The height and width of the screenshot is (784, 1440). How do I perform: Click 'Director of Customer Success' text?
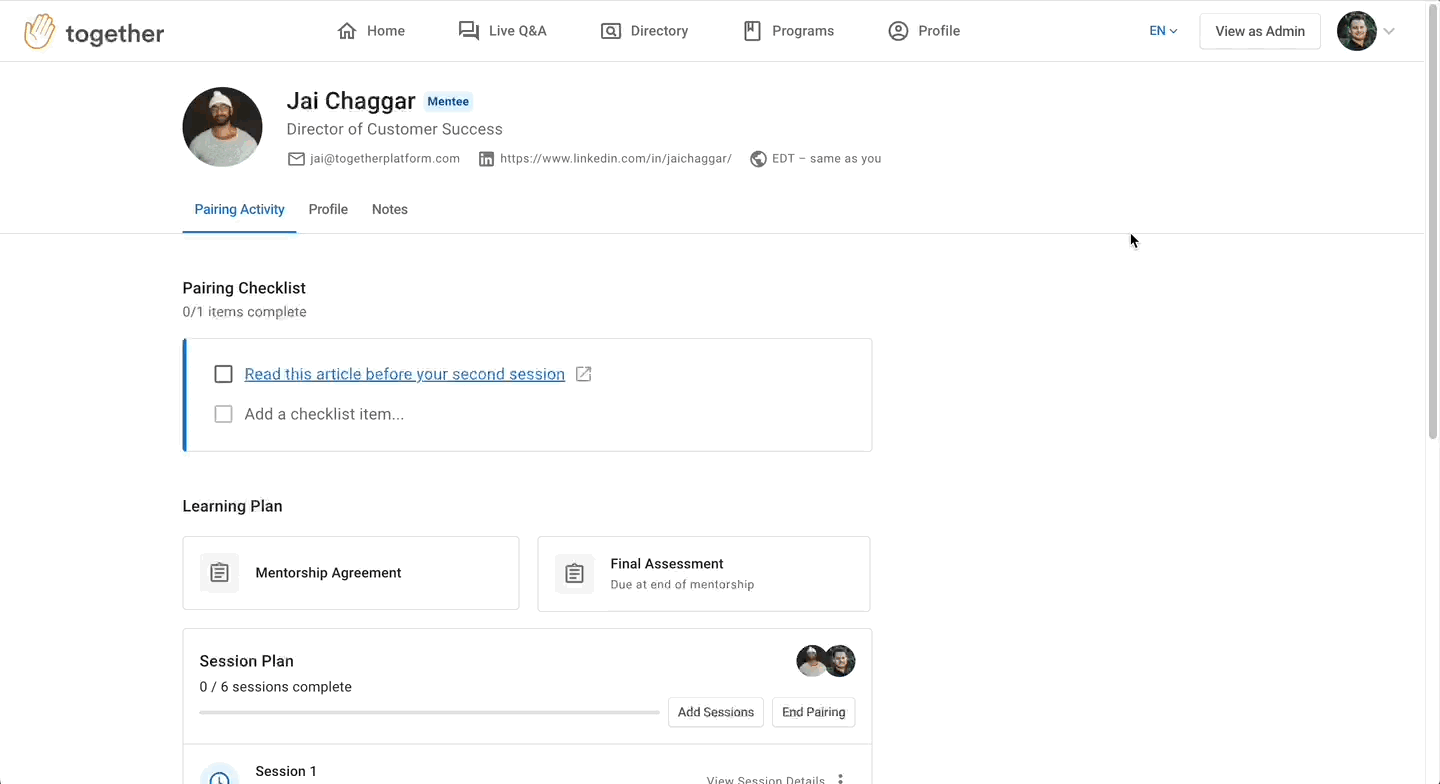[x=395, y=129]
